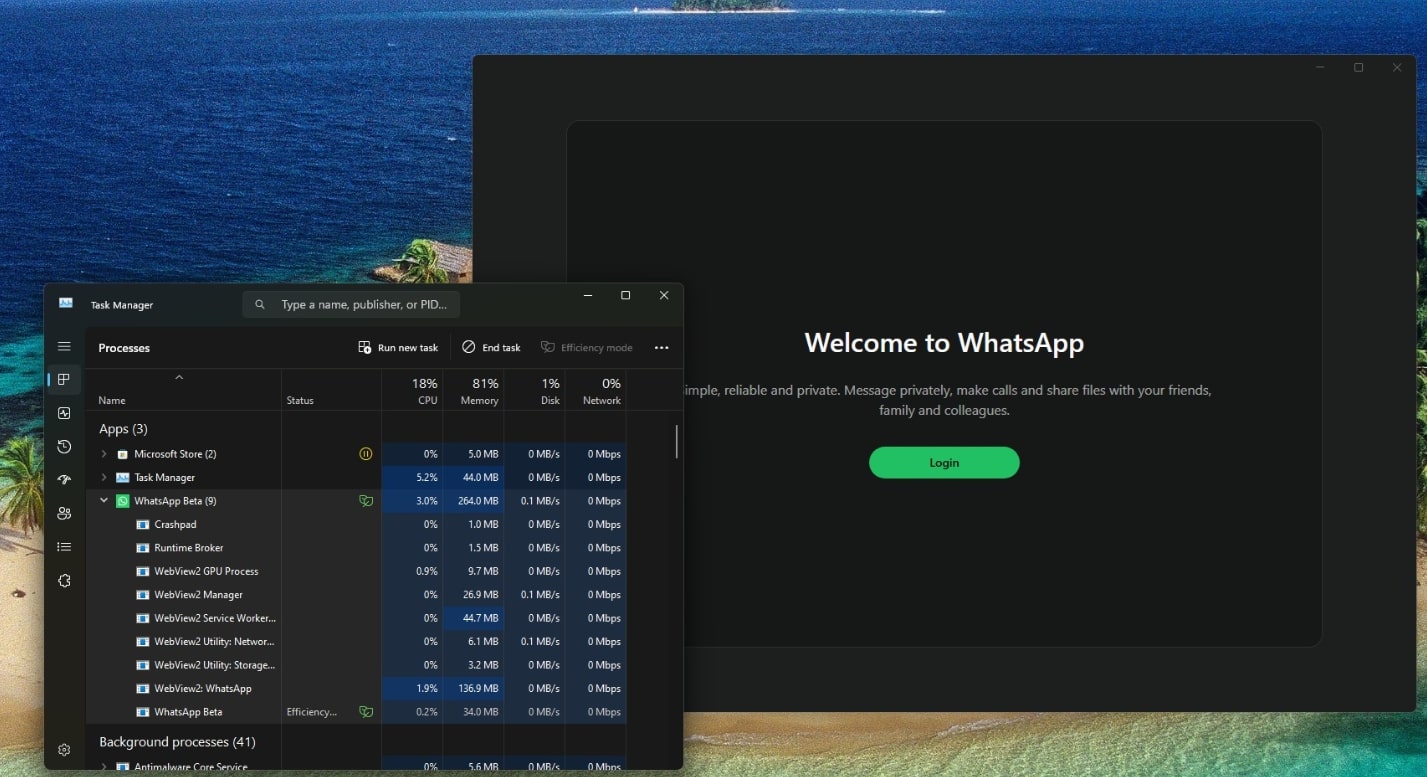Open the More options ellipsis menu
The image size is (1427, 777).
tap(661, 347)
